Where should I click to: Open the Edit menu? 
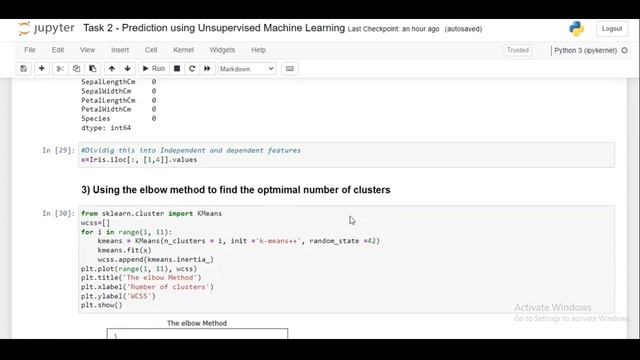58,50
